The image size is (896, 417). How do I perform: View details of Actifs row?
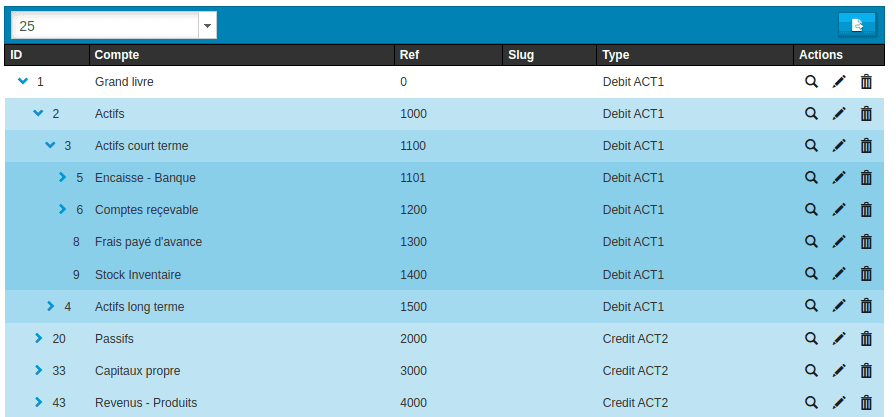[811, 114]
